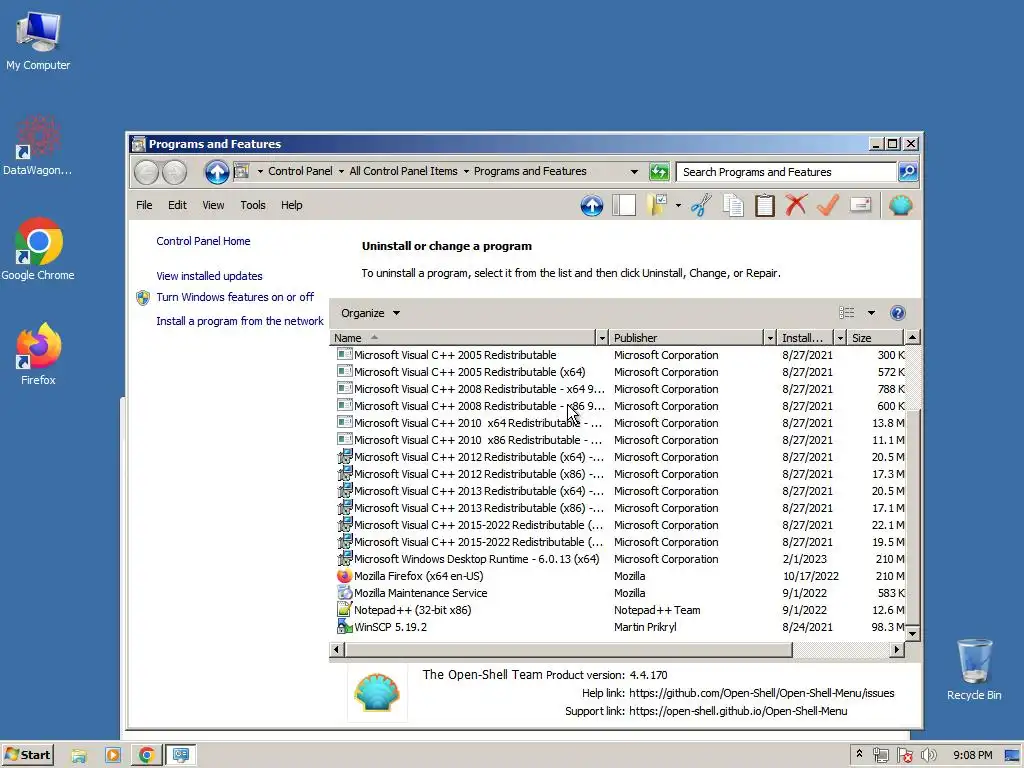Click the red X Delete icon
Viewport: 1024px width, 768px height.
[796, 206]
